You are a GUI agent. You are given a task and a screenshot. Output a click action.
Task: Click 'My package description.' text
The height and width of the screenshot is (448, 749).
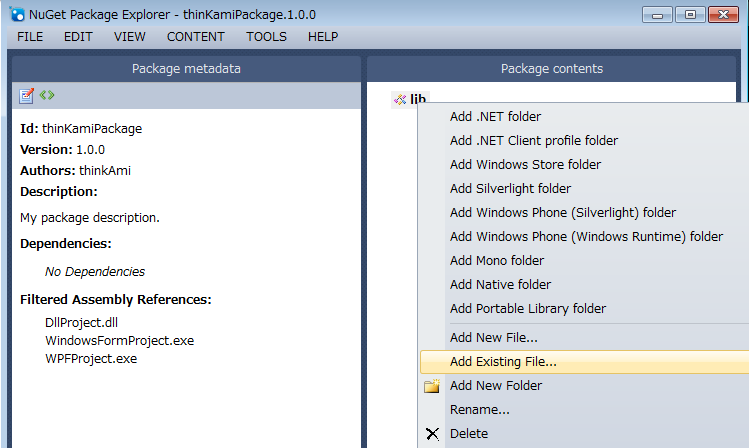[x=90, y=218]
